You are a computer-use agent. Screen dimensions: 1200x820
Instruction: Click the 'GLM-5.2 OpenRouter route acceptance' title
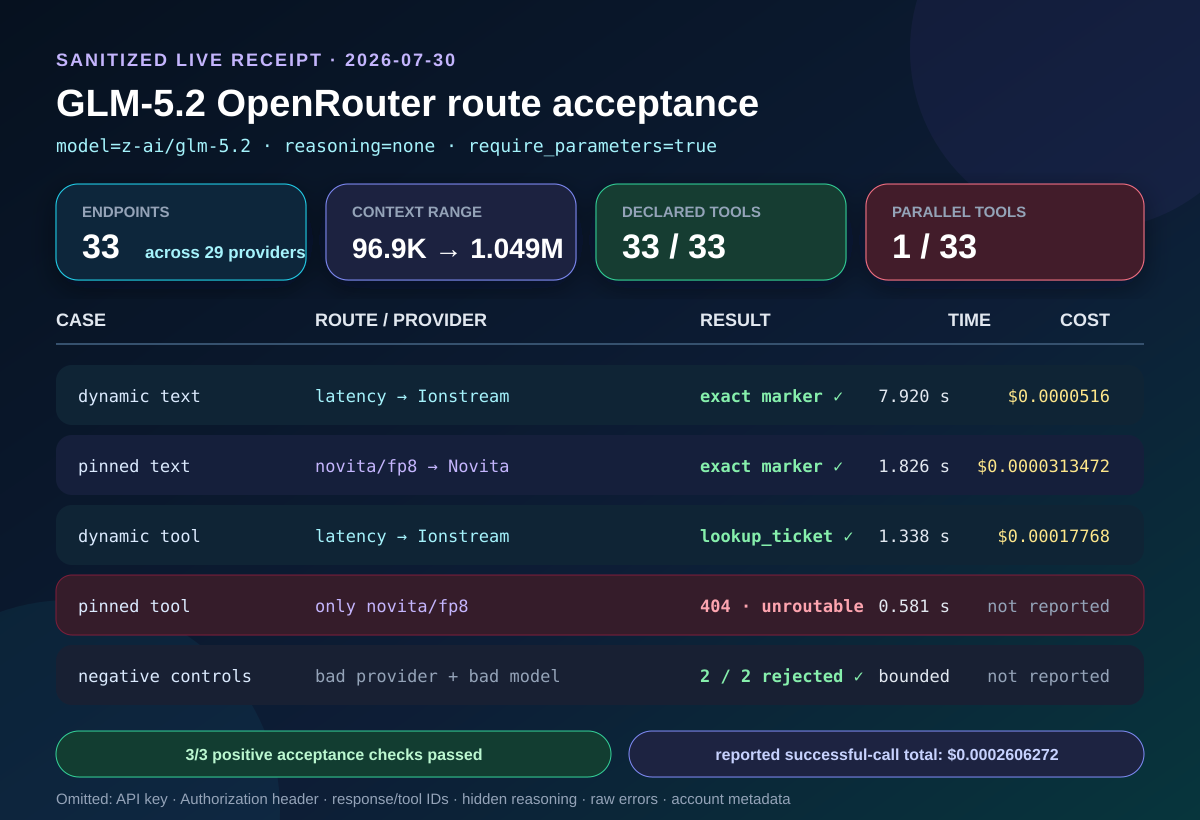pyautogui.click(x=407, y=104)
